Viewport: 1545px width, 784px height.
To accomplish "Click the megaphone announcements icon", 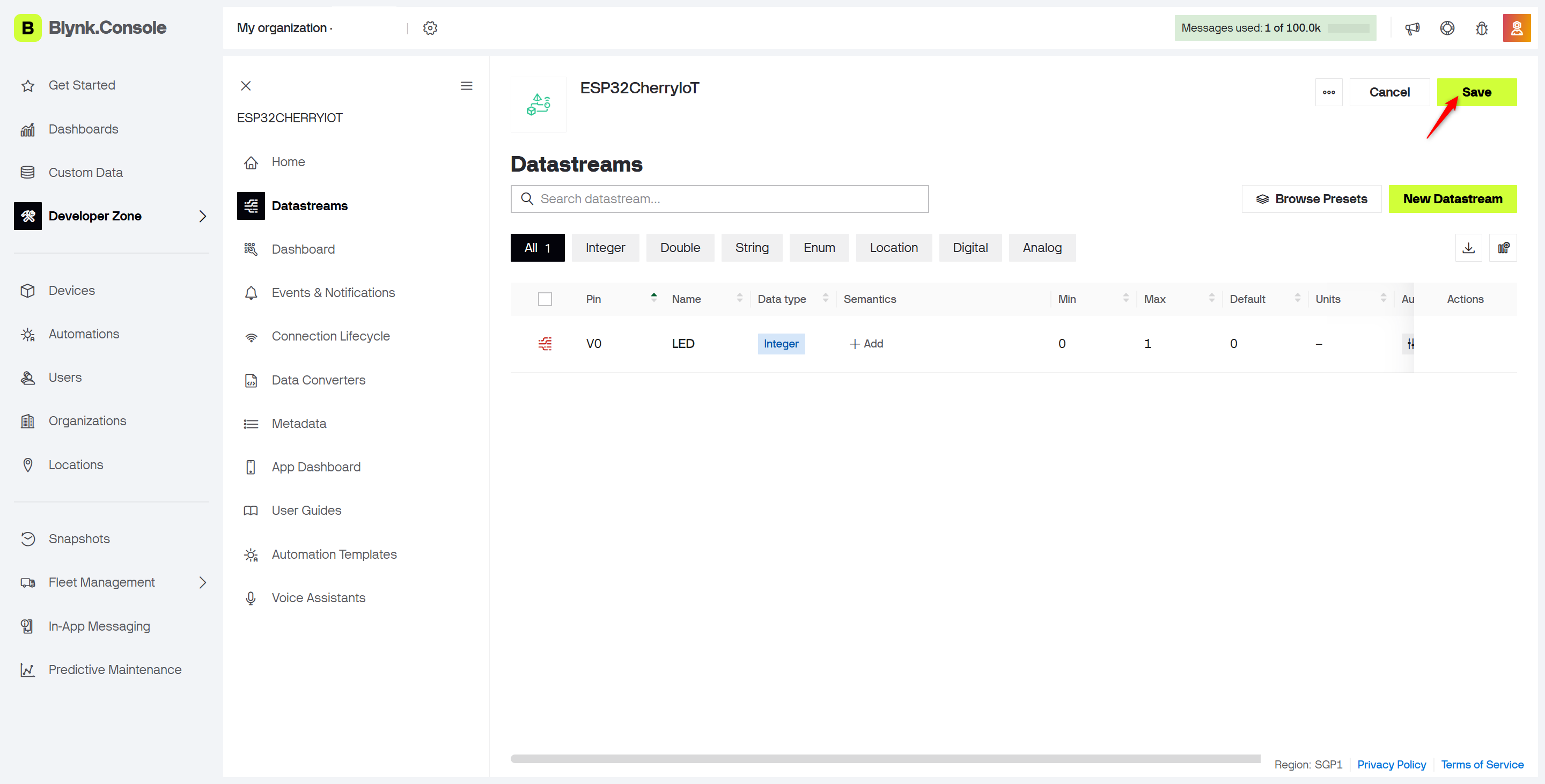I will point(1412,28).
